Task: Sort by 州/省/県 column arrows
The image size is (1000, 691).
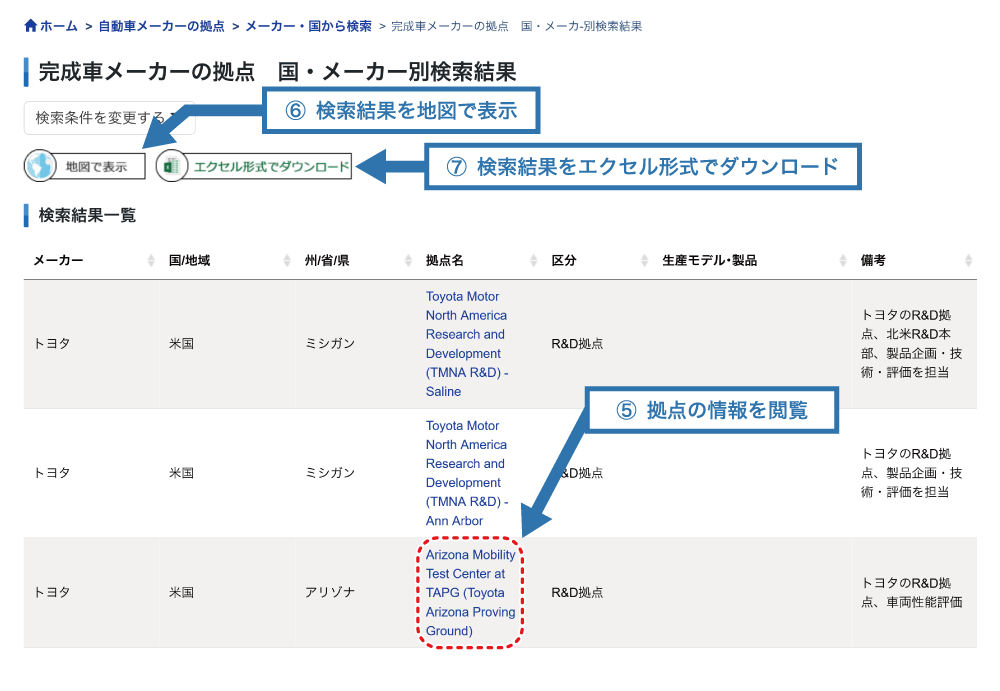Action: [x=408, y=261]
